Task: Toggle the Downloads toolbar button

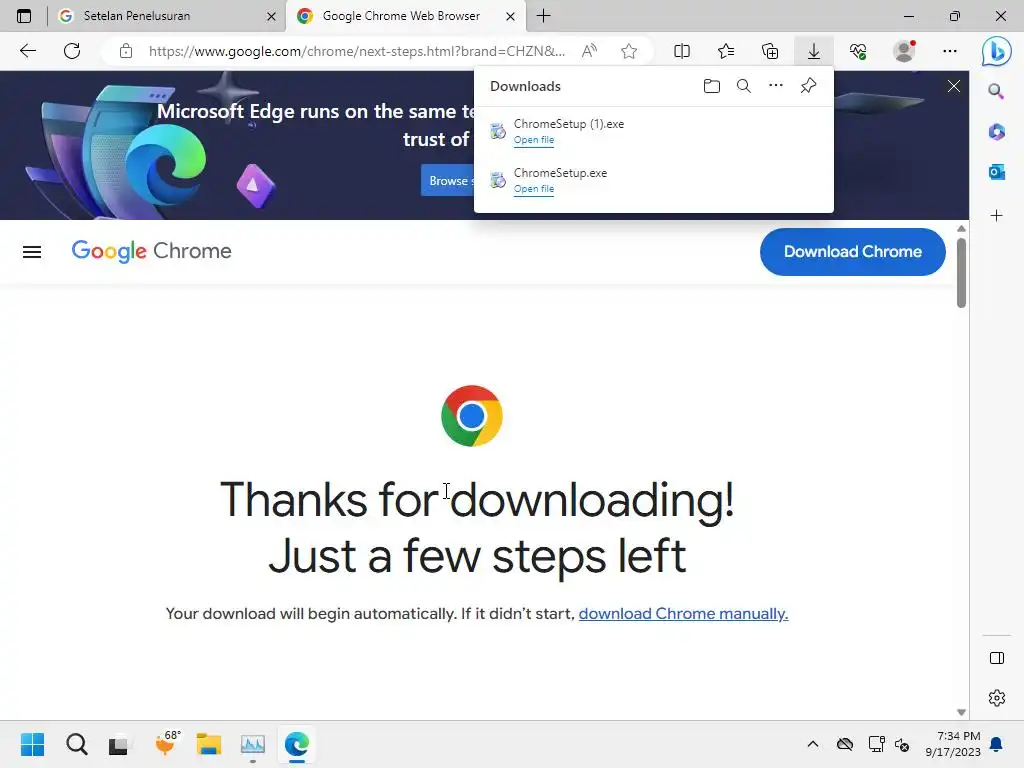Action: 814,51
